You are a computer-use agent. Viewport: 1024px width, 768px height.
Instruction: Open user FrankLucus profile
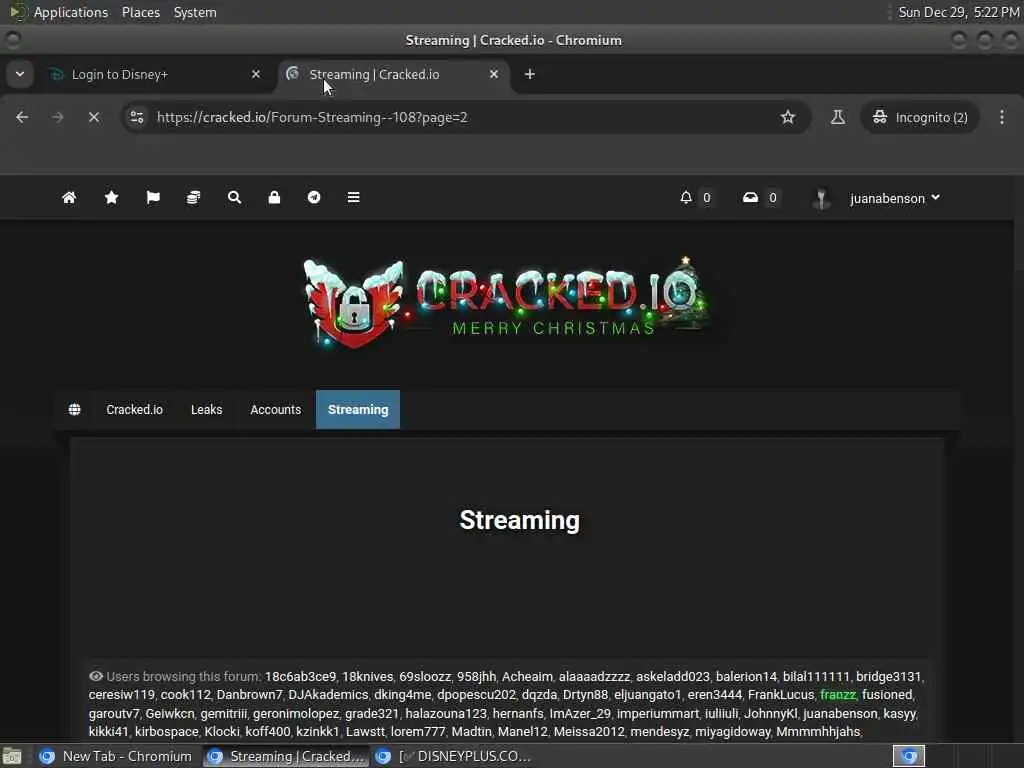[x=781, y=695]
